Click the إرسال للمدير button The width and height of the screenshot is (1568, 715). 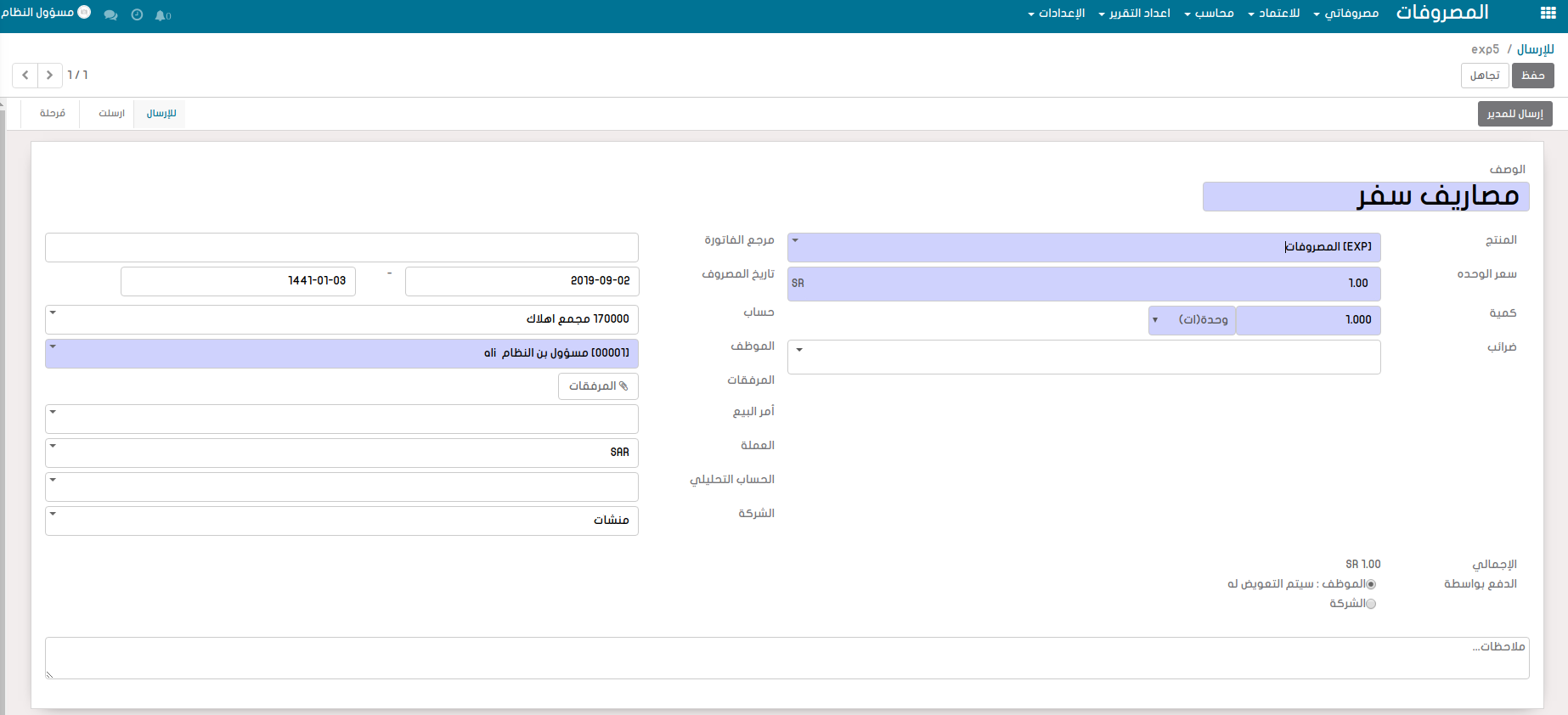[x=1514, y=114]
